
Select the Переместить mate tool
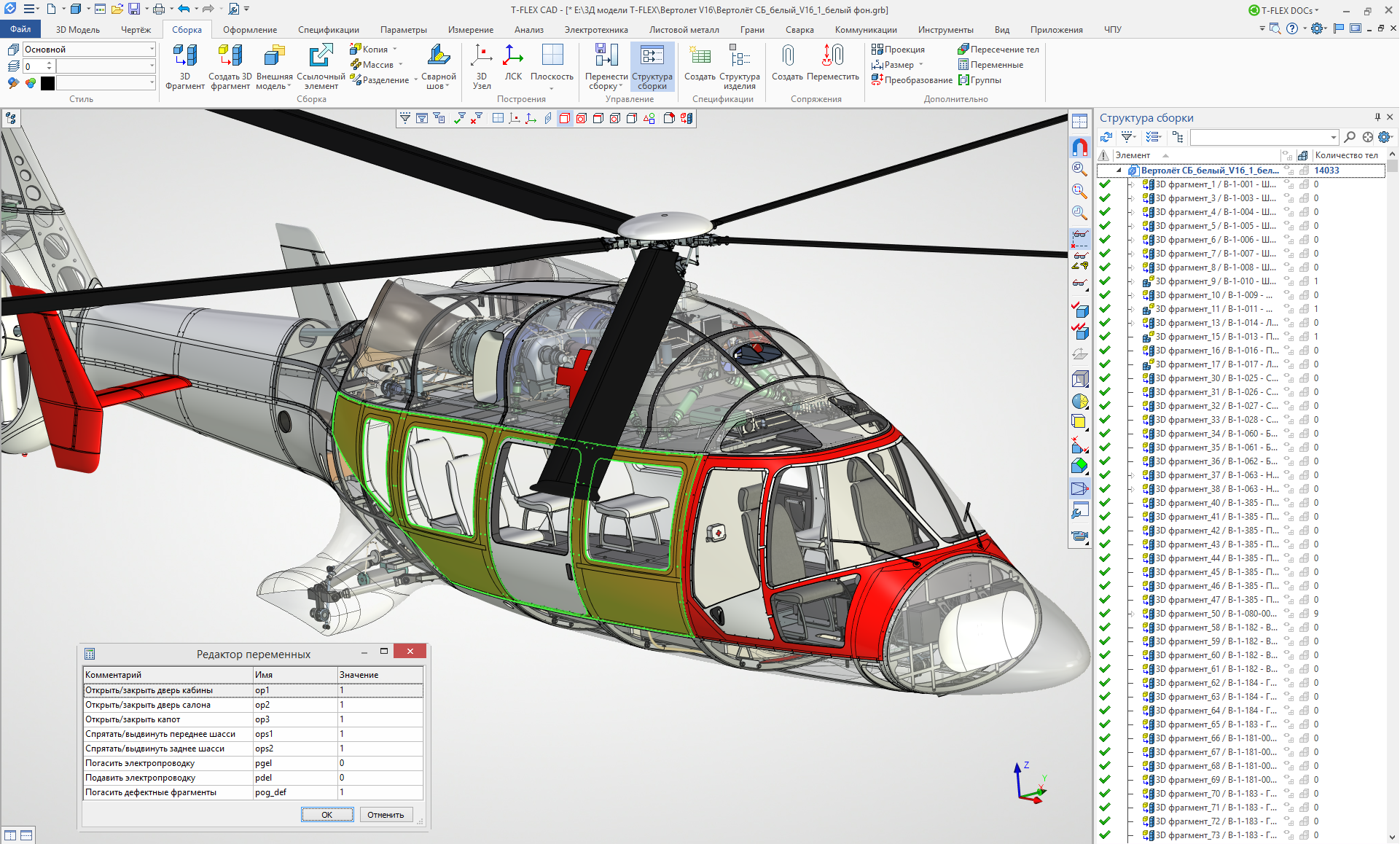(833, 62)
